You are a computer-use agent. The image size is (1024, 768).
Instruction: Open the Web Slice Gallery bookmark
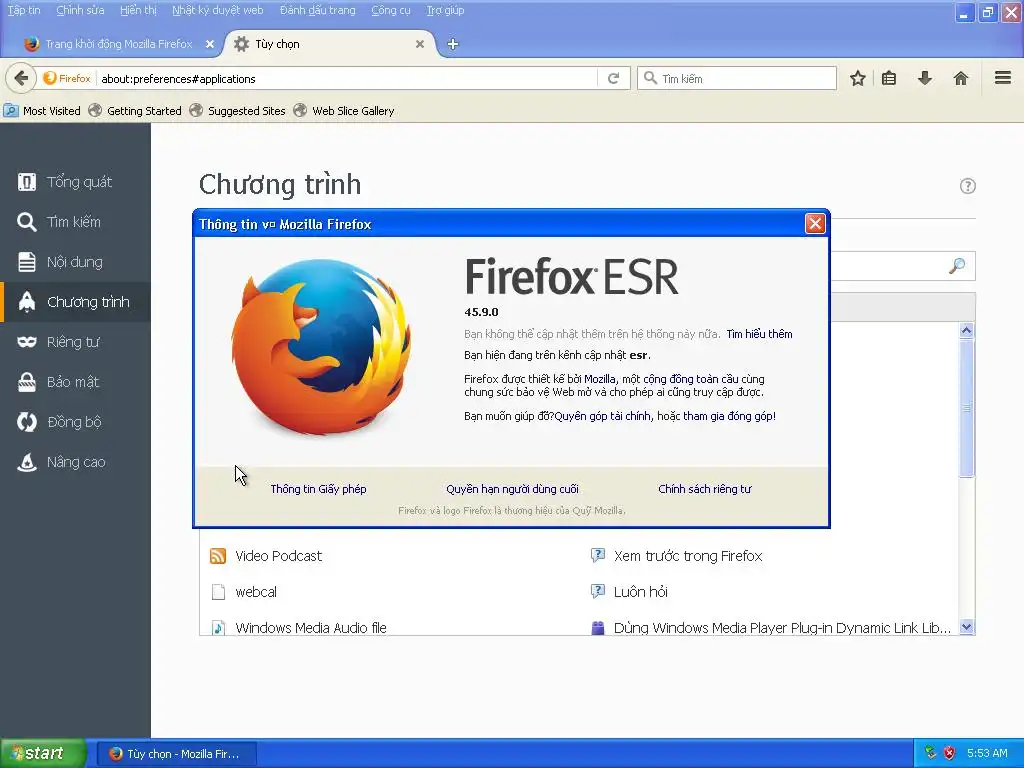(344, 111)
